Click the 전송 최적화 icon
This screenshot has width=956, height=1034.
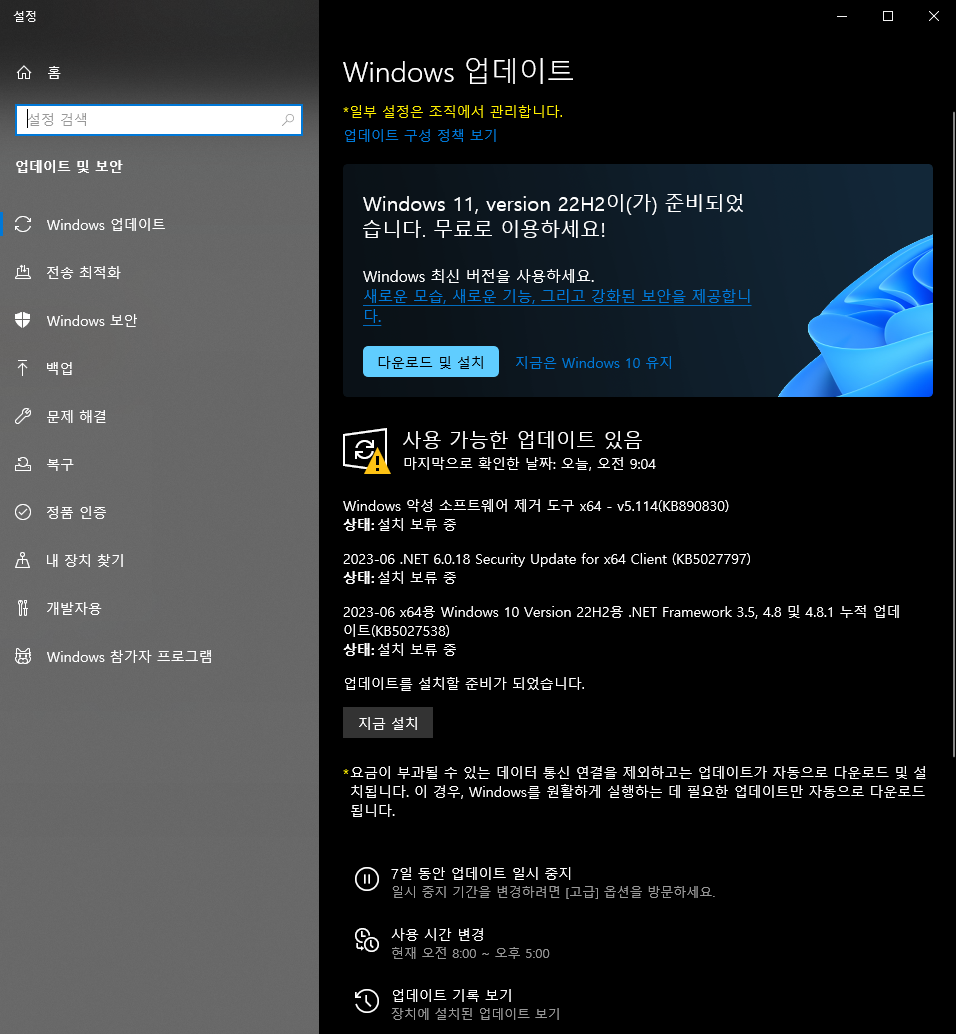[x=23, y=272]
